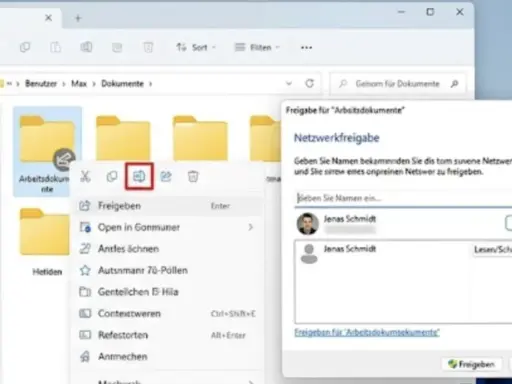Image resolution: width=512 pixels, height=384 pixels.
Task: Select the third folder in the top row
Action: 200,138
